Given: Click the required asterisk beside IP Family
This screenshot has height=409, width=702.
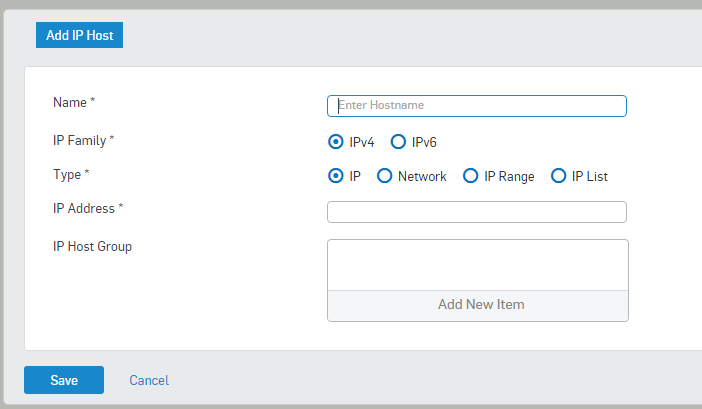Looking at the screenshot, I should click(x=112, y=139).
